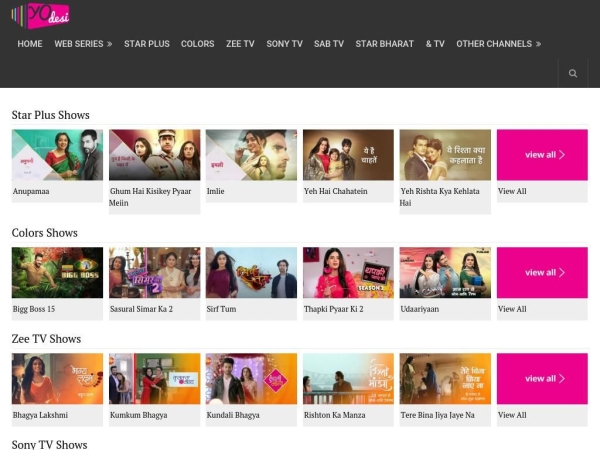Click the Star Plus pink view all button
The height and width of the screenshot is (450, 600).
(x=542, y=155)
